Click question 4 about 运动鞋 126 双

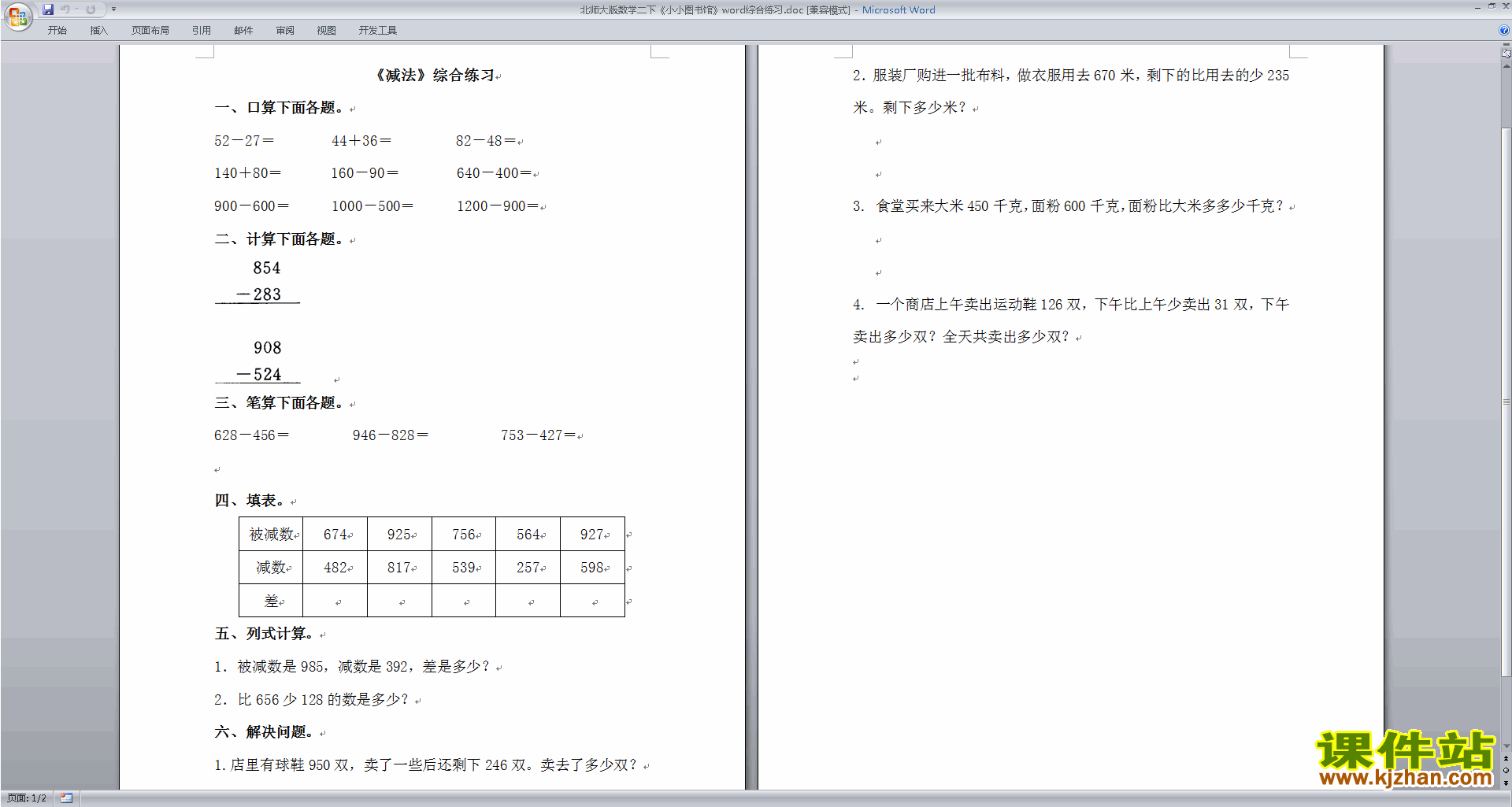tap(1071, 320)
